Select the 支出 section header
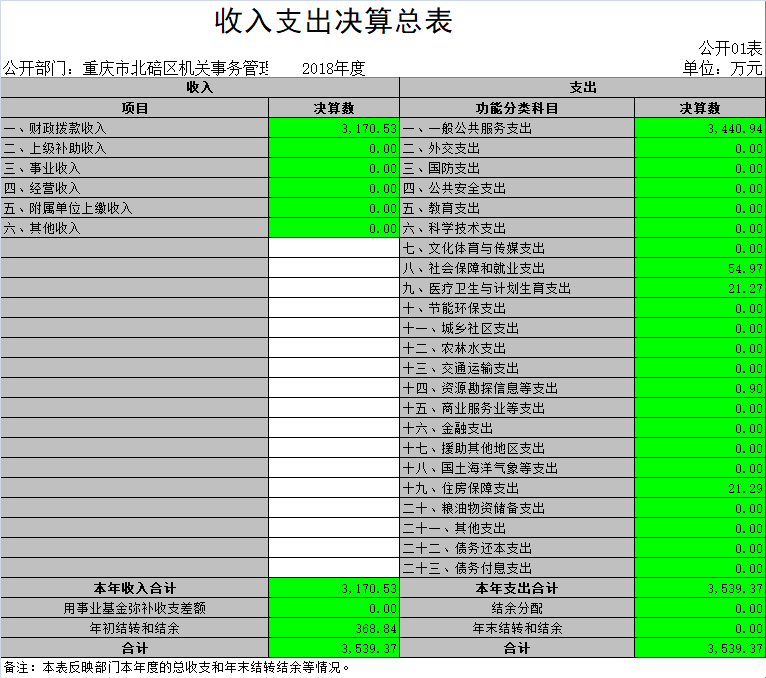766x678 pixels. click(x=583, y=87)
